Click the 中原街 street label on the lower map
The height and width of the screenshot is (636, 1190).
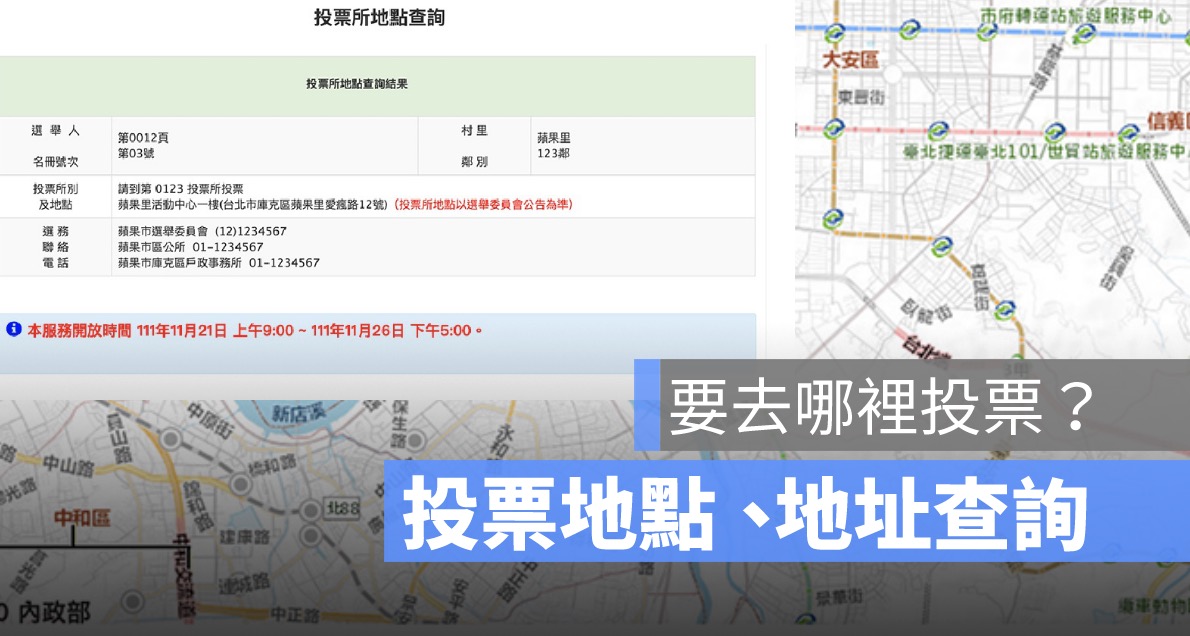point(209,423)
